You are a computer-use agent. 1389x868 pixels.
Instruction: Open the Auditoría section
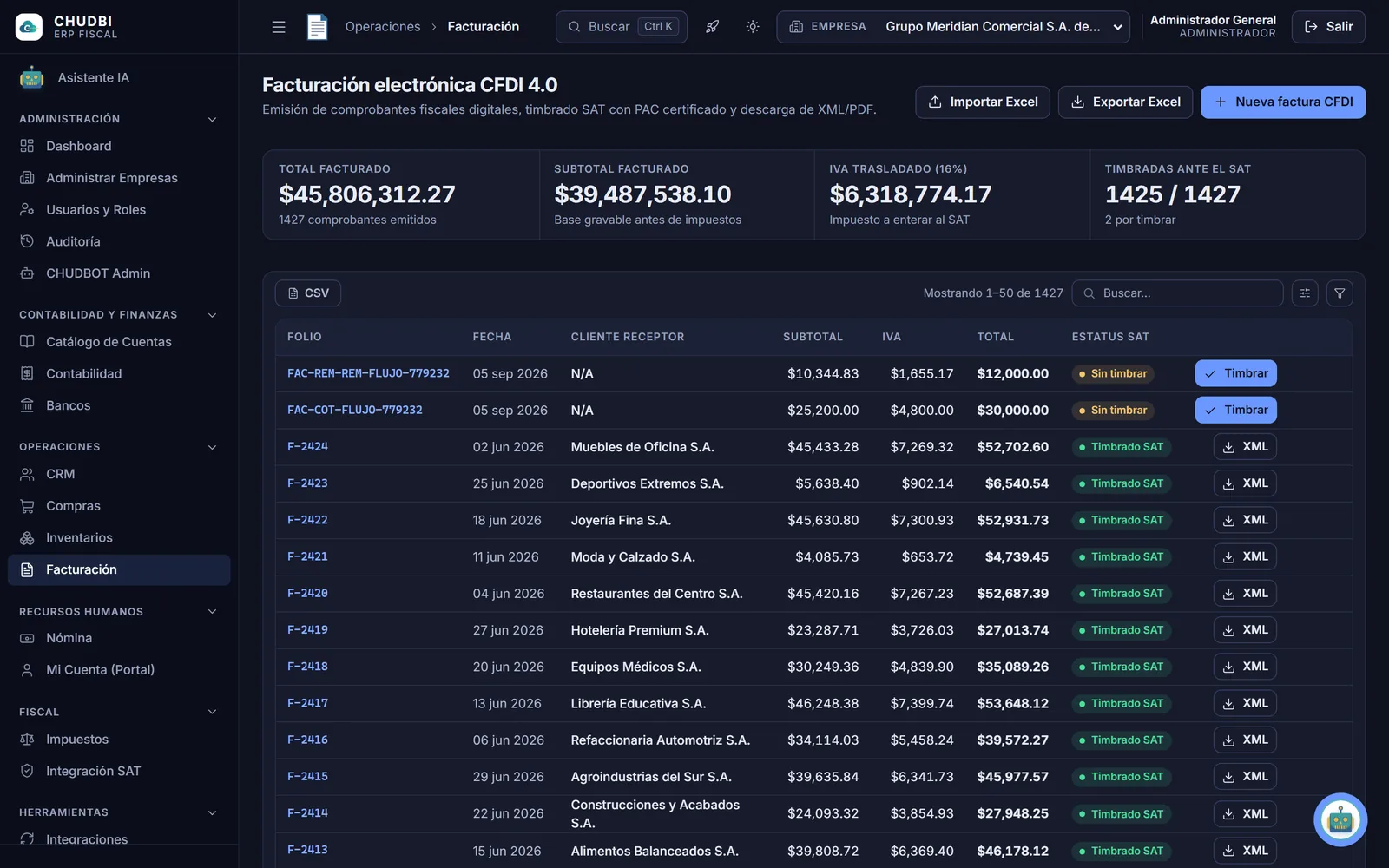119,241
